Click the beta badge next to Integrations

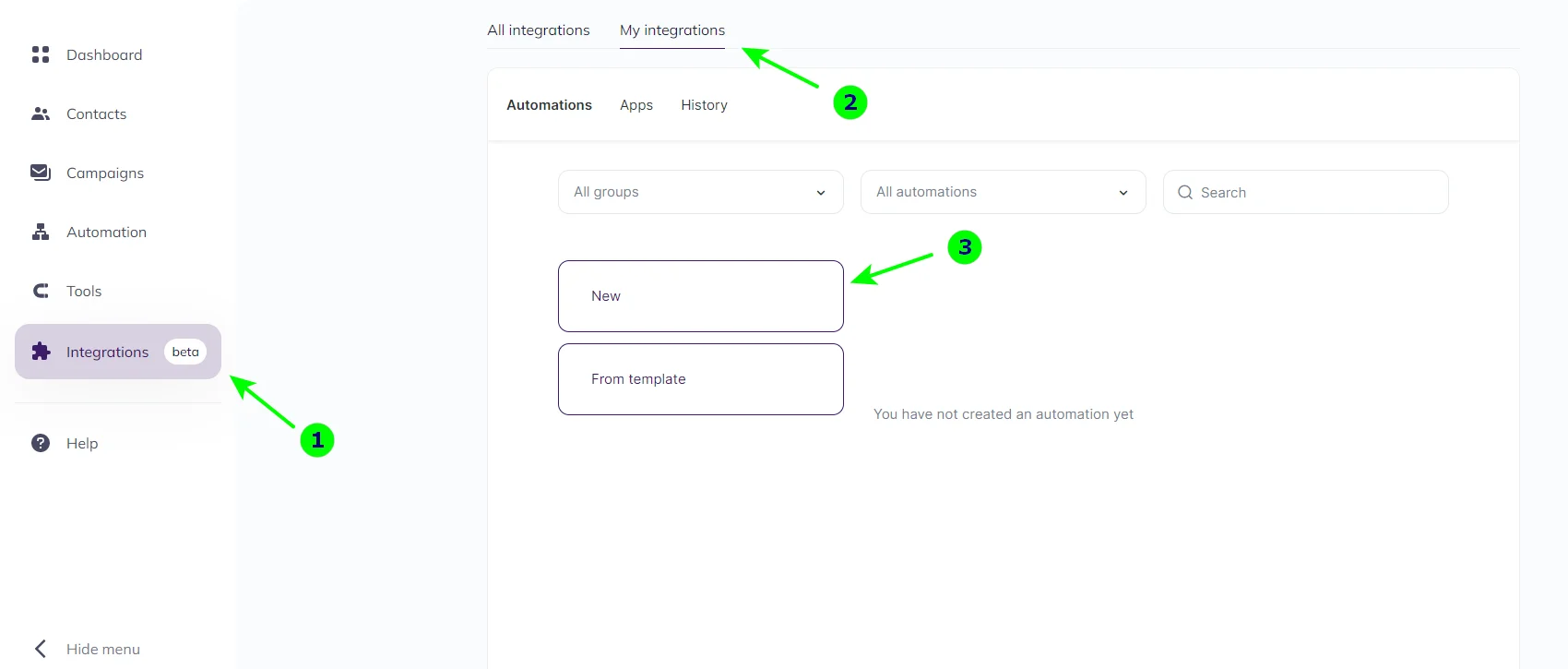coord(185,352)
